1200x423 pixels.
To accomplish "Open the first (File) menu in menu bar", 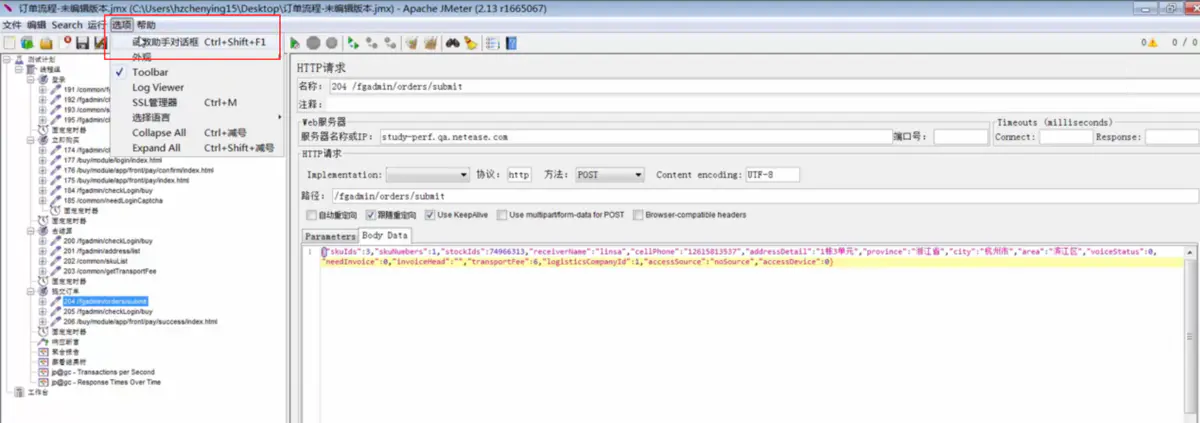I will tap(11, 25).
